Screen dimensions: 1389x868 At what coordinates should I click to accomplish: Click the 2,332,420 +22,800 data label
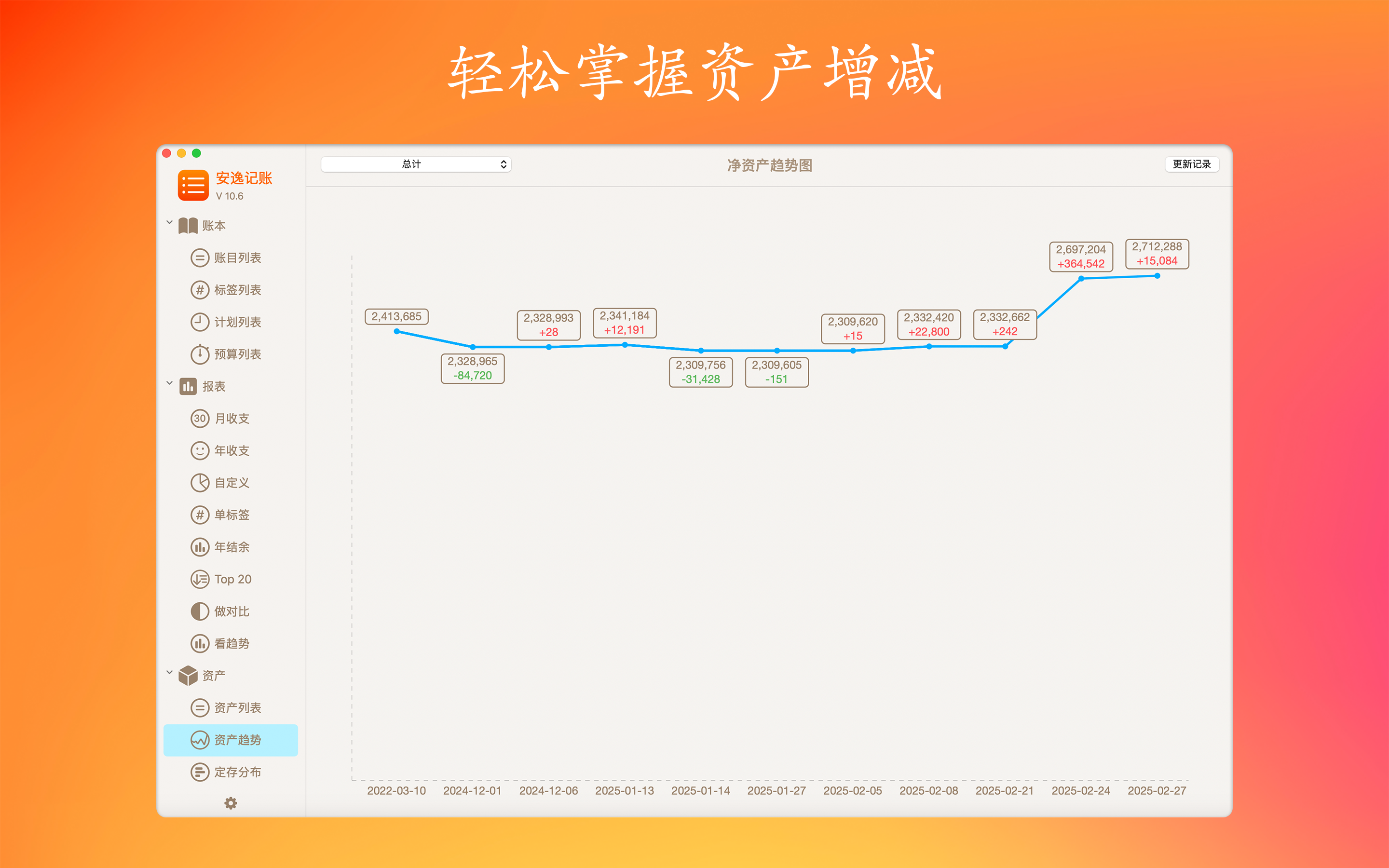(x=929, y=325)
